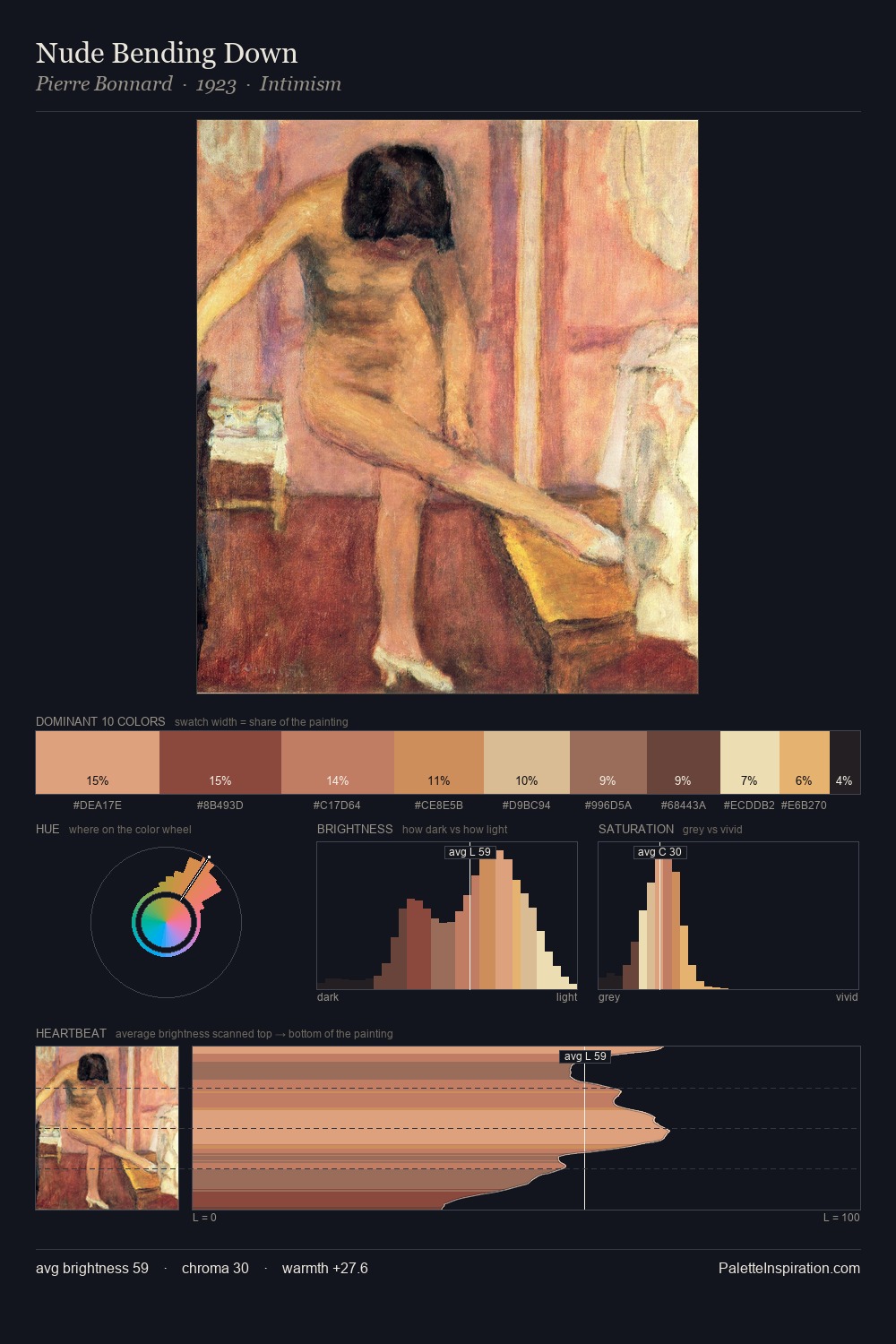Click 'swatch width = share of the painting'
The image size is (896, 1344).
tap(262, 722)
